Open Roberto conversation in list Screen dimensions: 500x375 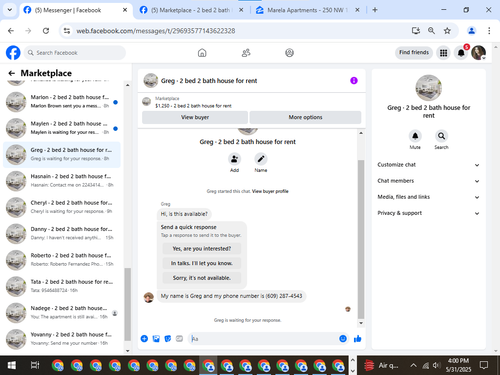[x=62, y=260]
